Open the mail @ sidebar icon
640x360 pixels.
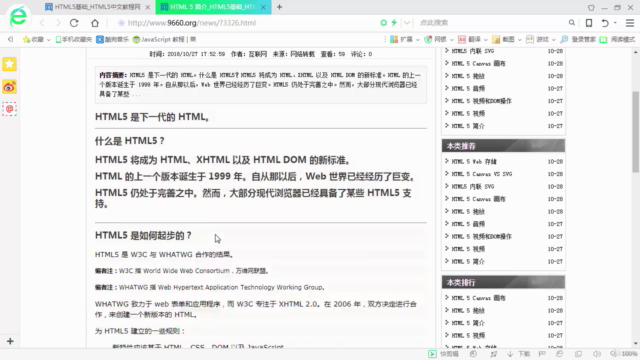pyautogui.click(x=9, y=109)
